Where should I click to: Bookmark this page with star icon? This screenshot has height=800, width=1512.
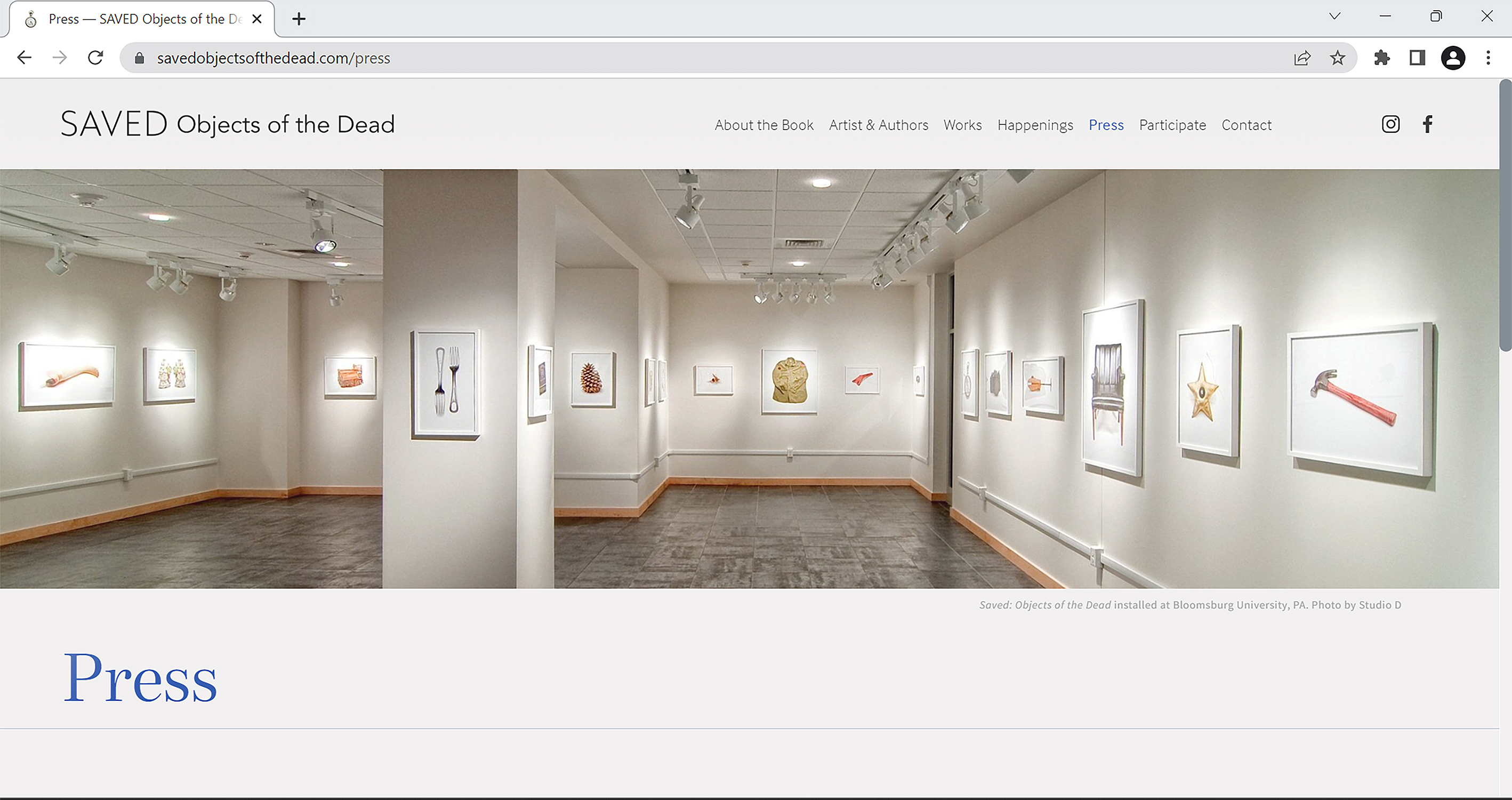click(x=1337, y=58)
